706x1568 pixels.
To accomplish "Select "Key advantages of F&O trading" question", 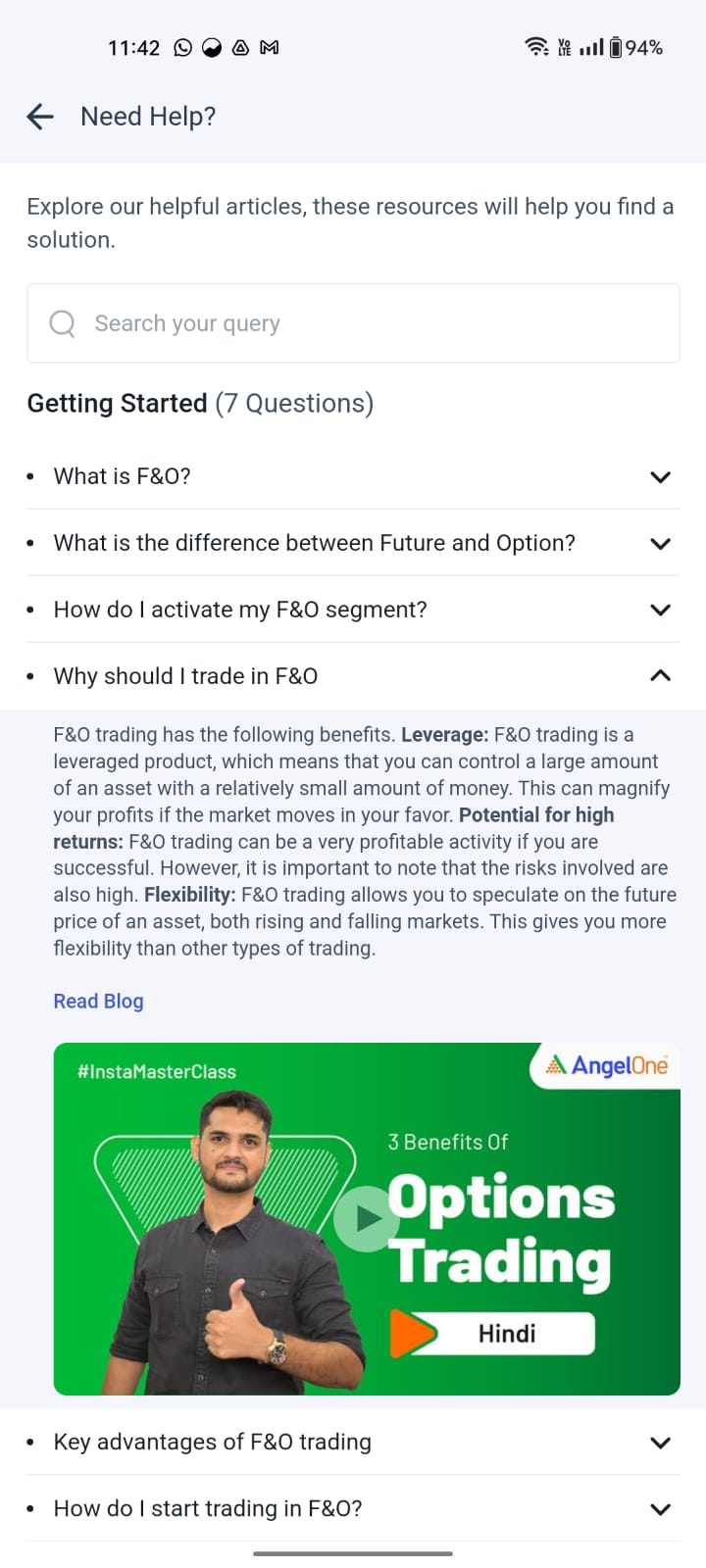I will click(x=213, y=1442).
